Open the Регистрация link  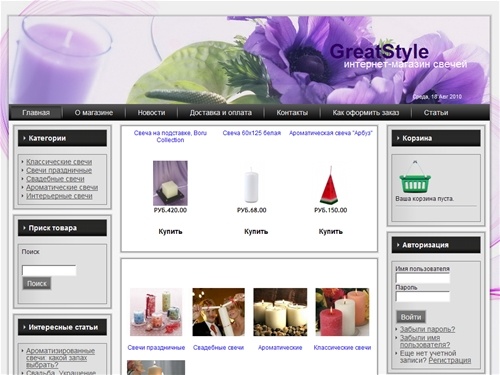click(x=450, y=360)
